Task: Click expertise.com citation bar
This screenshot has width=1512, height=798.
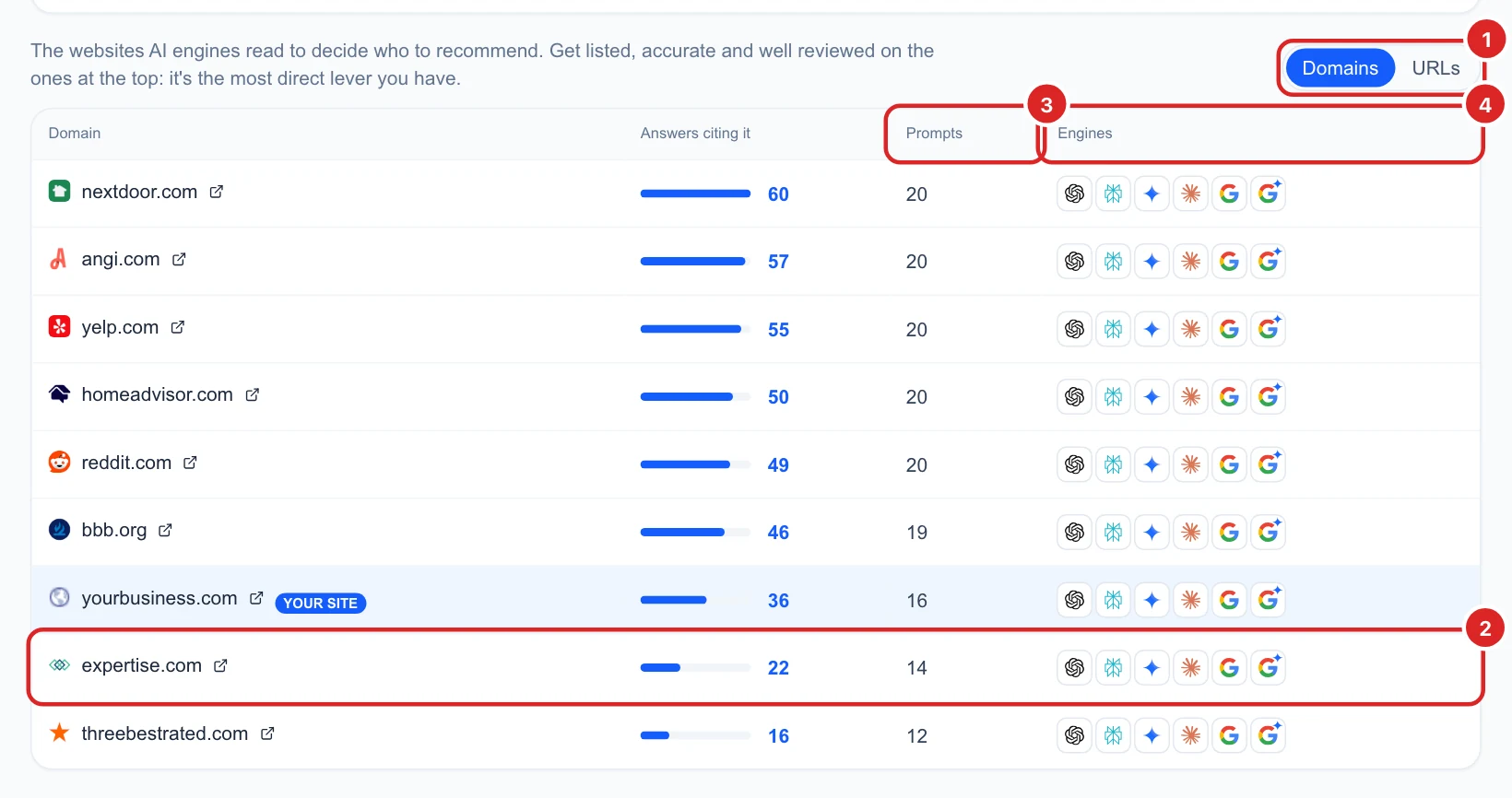Action: coord(695,667)
